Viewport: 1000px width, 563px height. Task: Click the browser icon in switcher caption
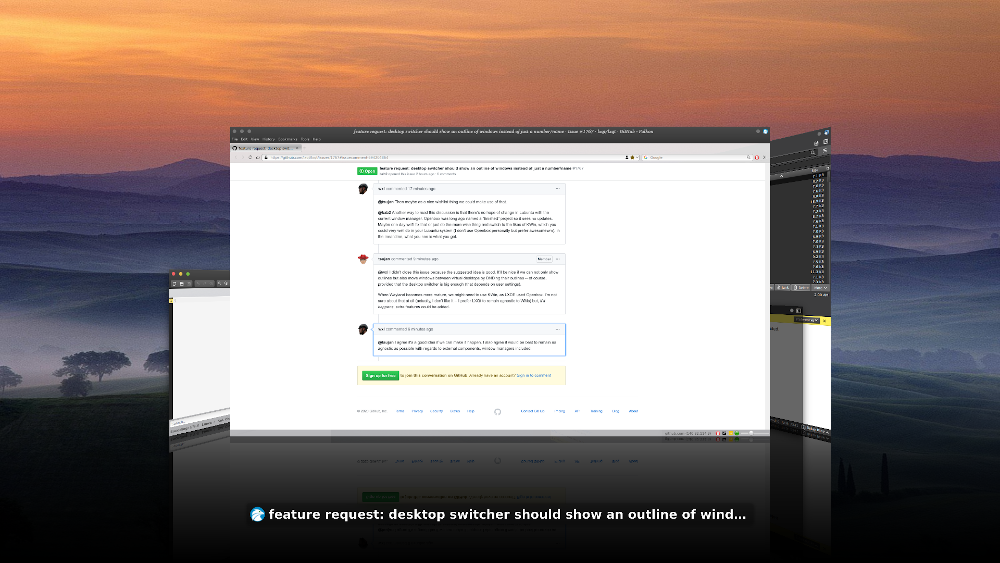pos(257,515)
